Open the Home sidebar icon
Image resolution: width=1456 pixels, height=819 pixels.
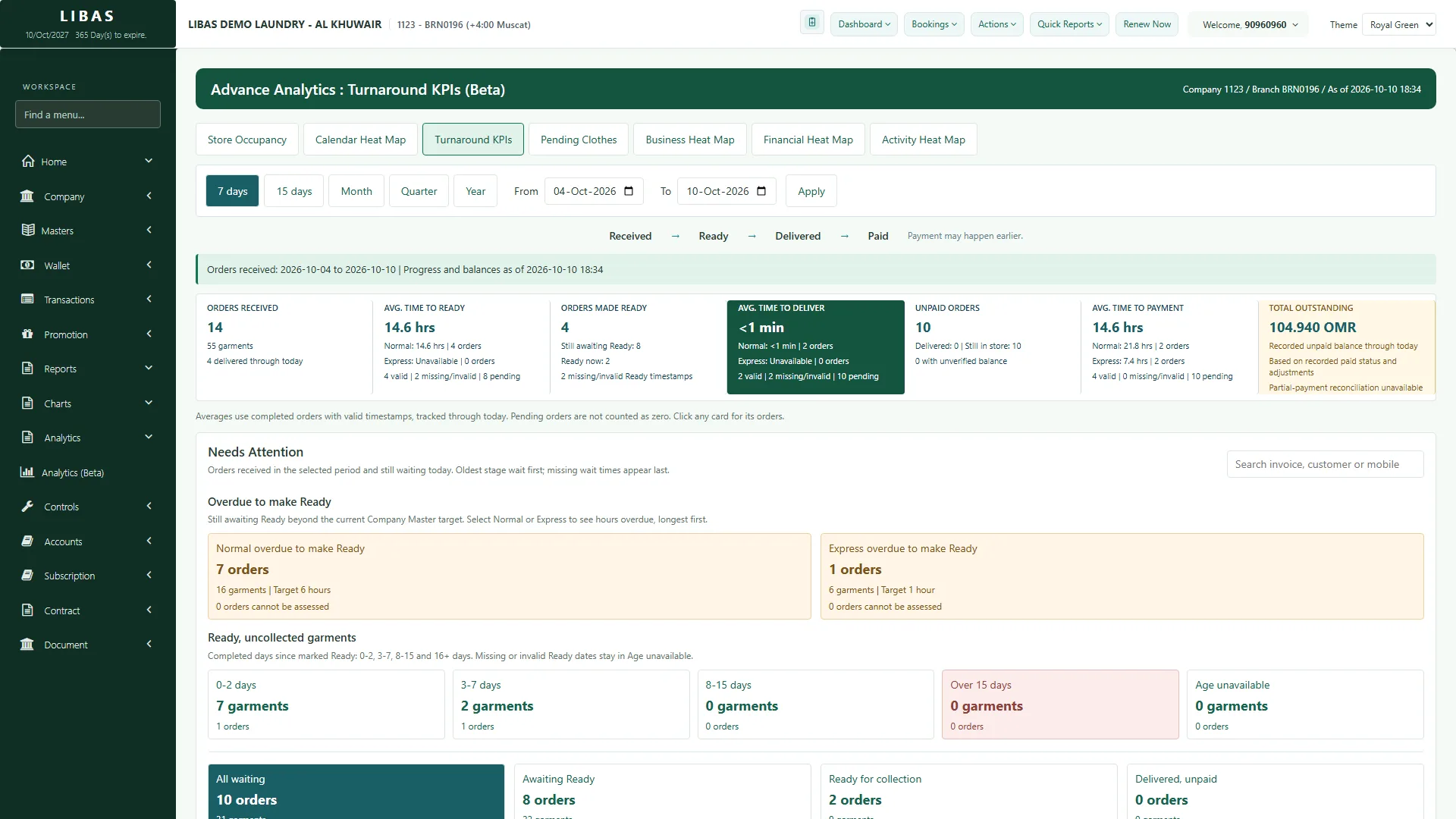click(28, 161)
